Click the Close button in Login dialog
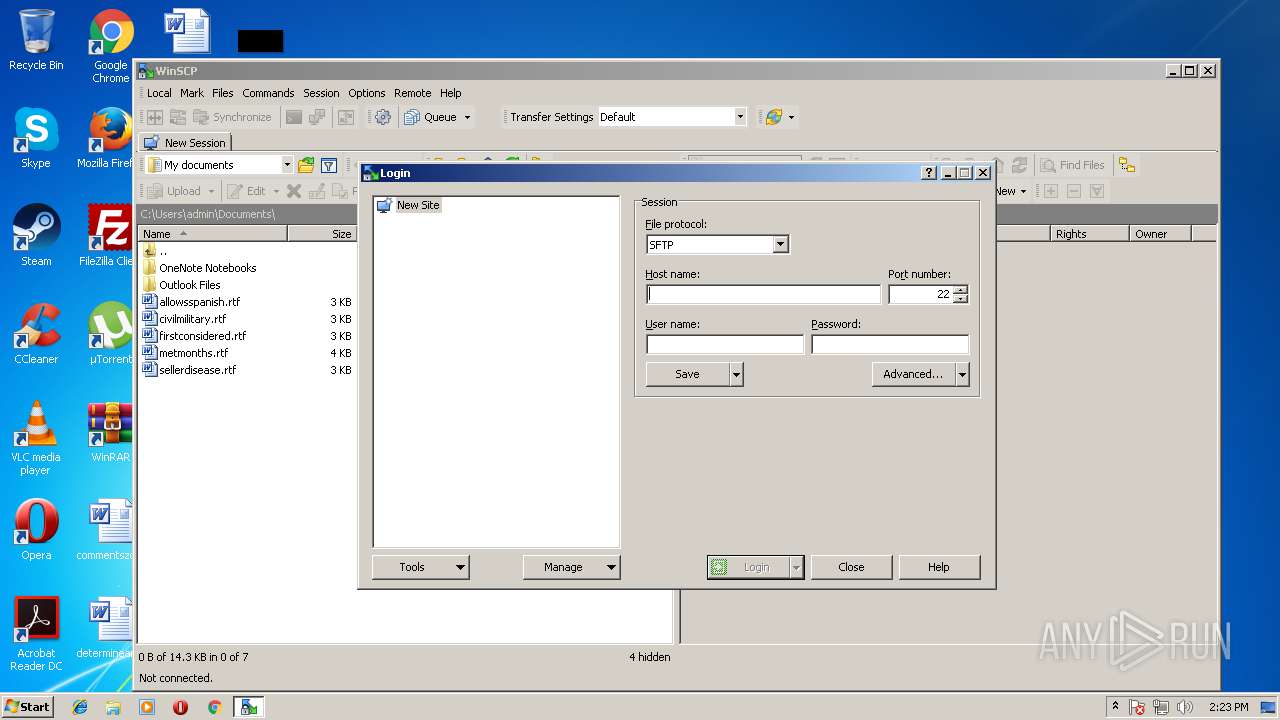Screen dimensions: 1280x720 click(851, 567)
